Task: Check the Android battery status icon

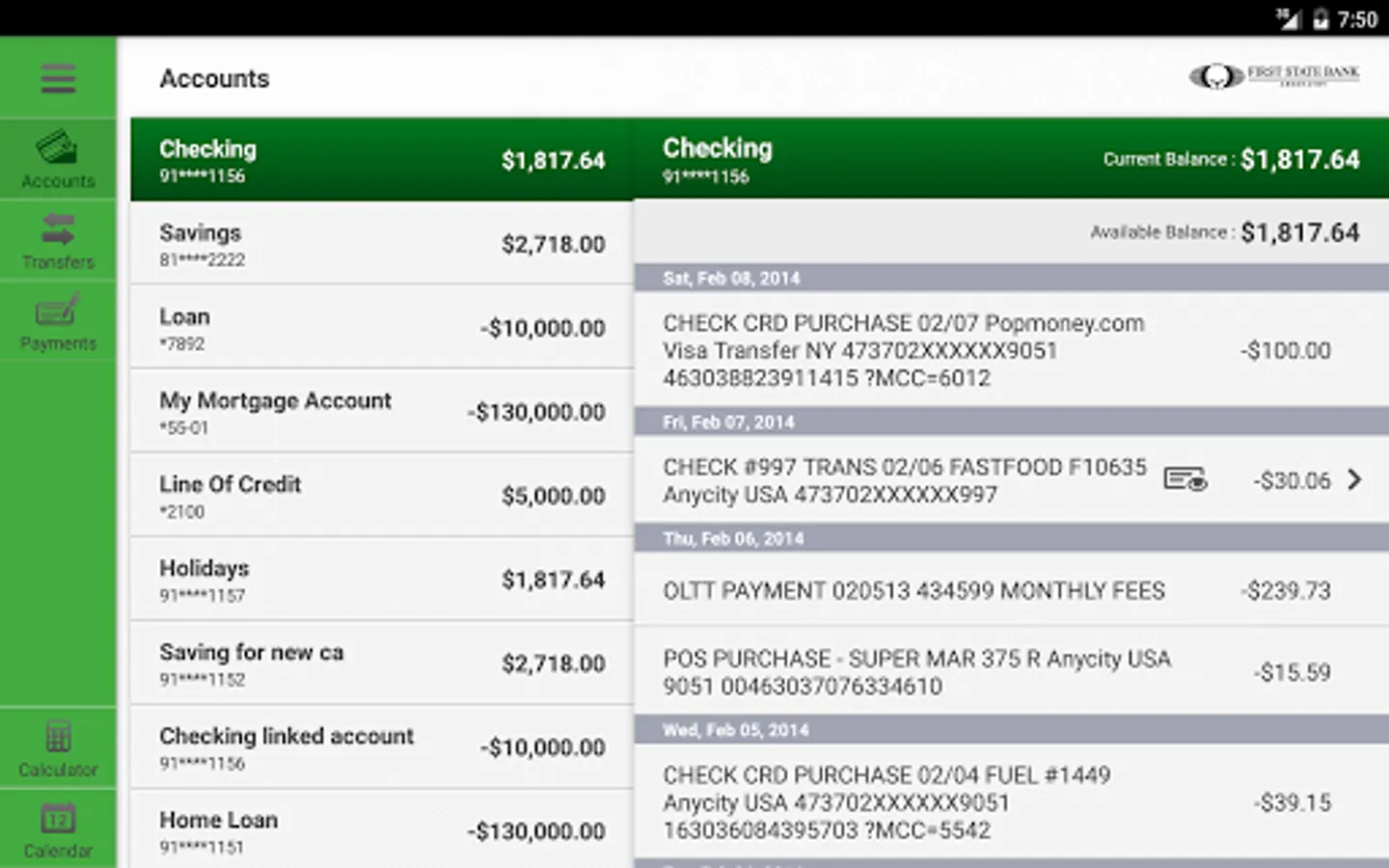Action: [1321, 19]
